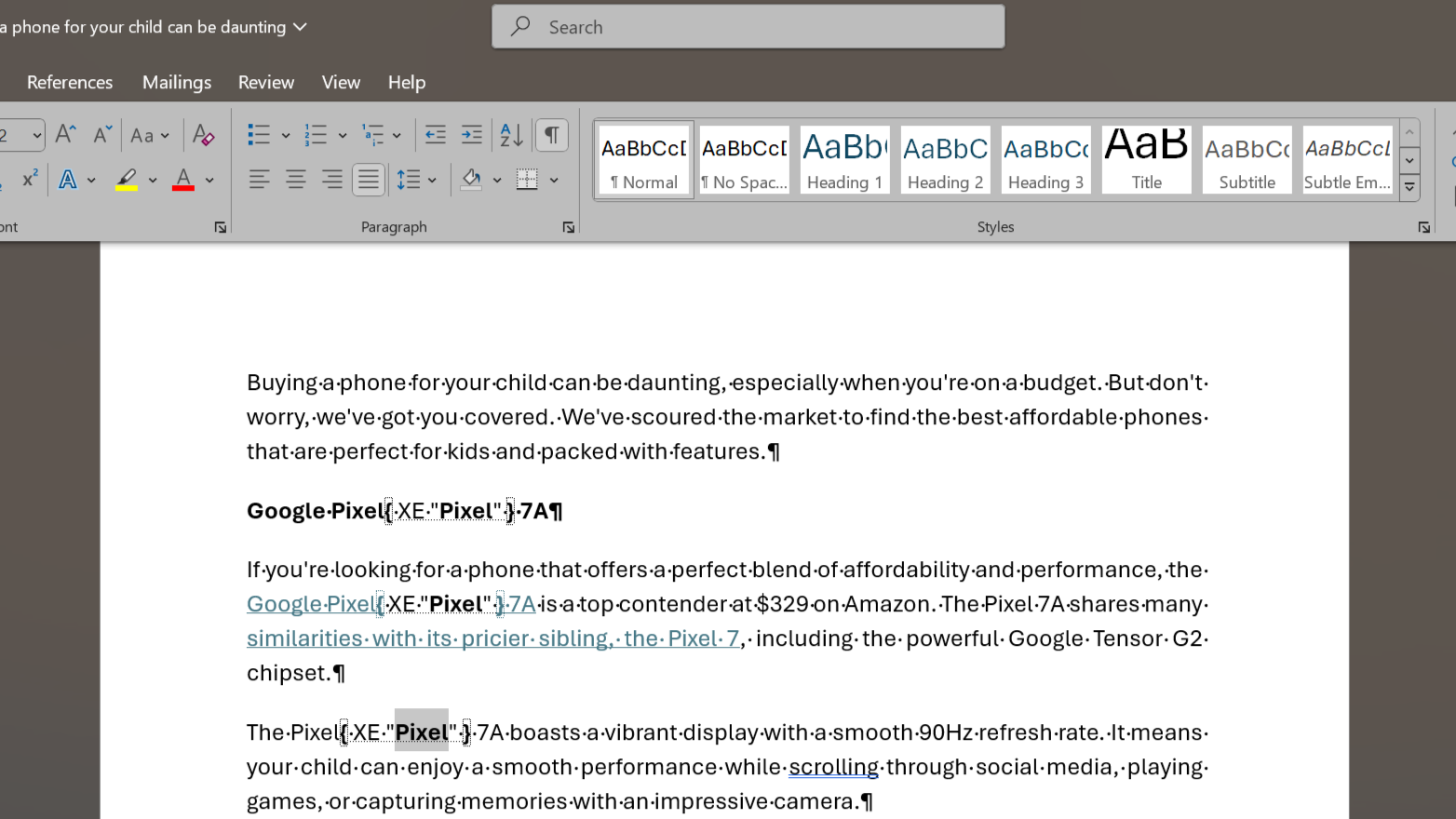Screen dimensions: 1456x819
Task: Expand the numbering library dropdown arrow
Action: (343, 135)
